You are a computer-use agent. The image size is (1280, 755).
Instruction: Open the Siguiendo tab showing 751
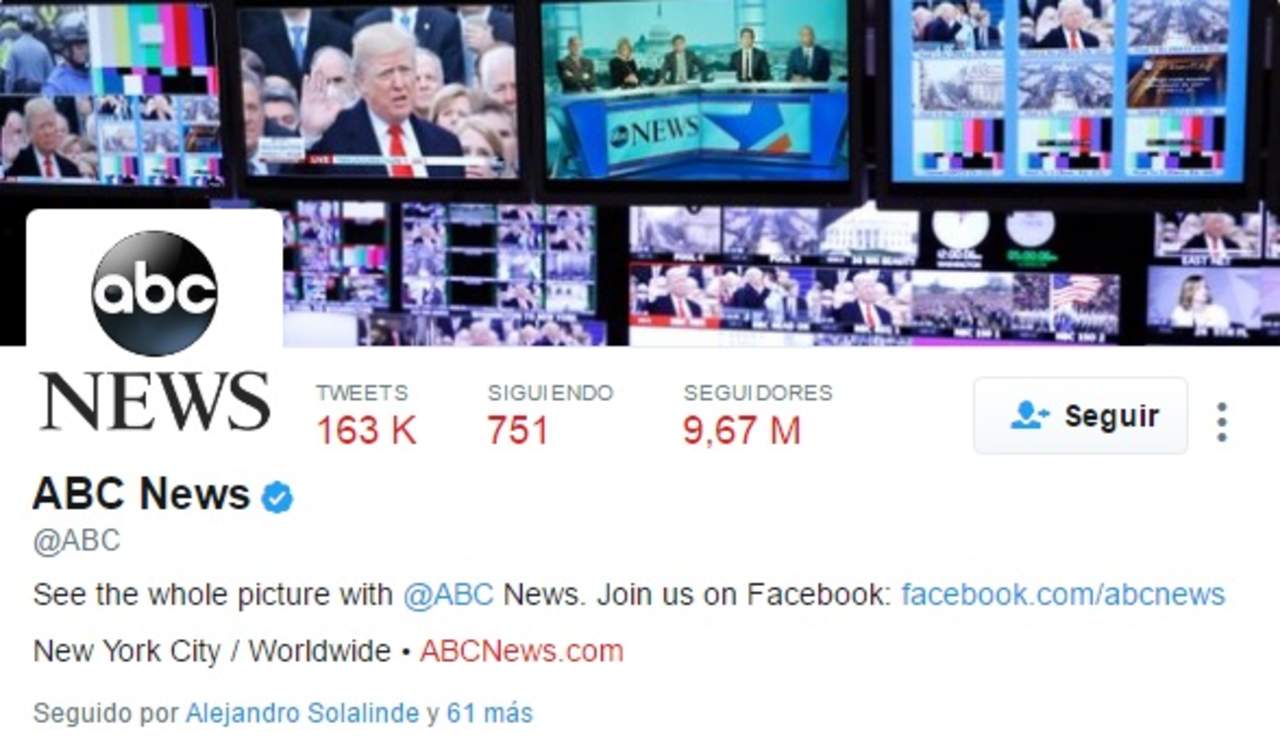pos(550,415)
